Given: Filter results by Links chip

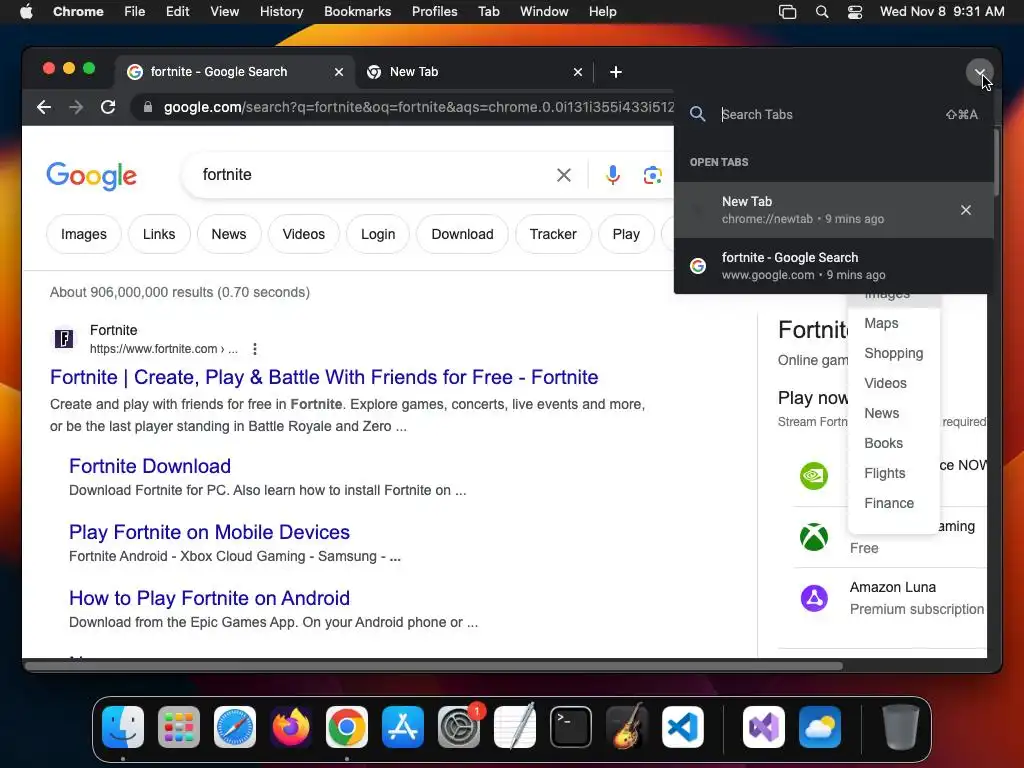Looking at the screenshot, I should [159, 234].
